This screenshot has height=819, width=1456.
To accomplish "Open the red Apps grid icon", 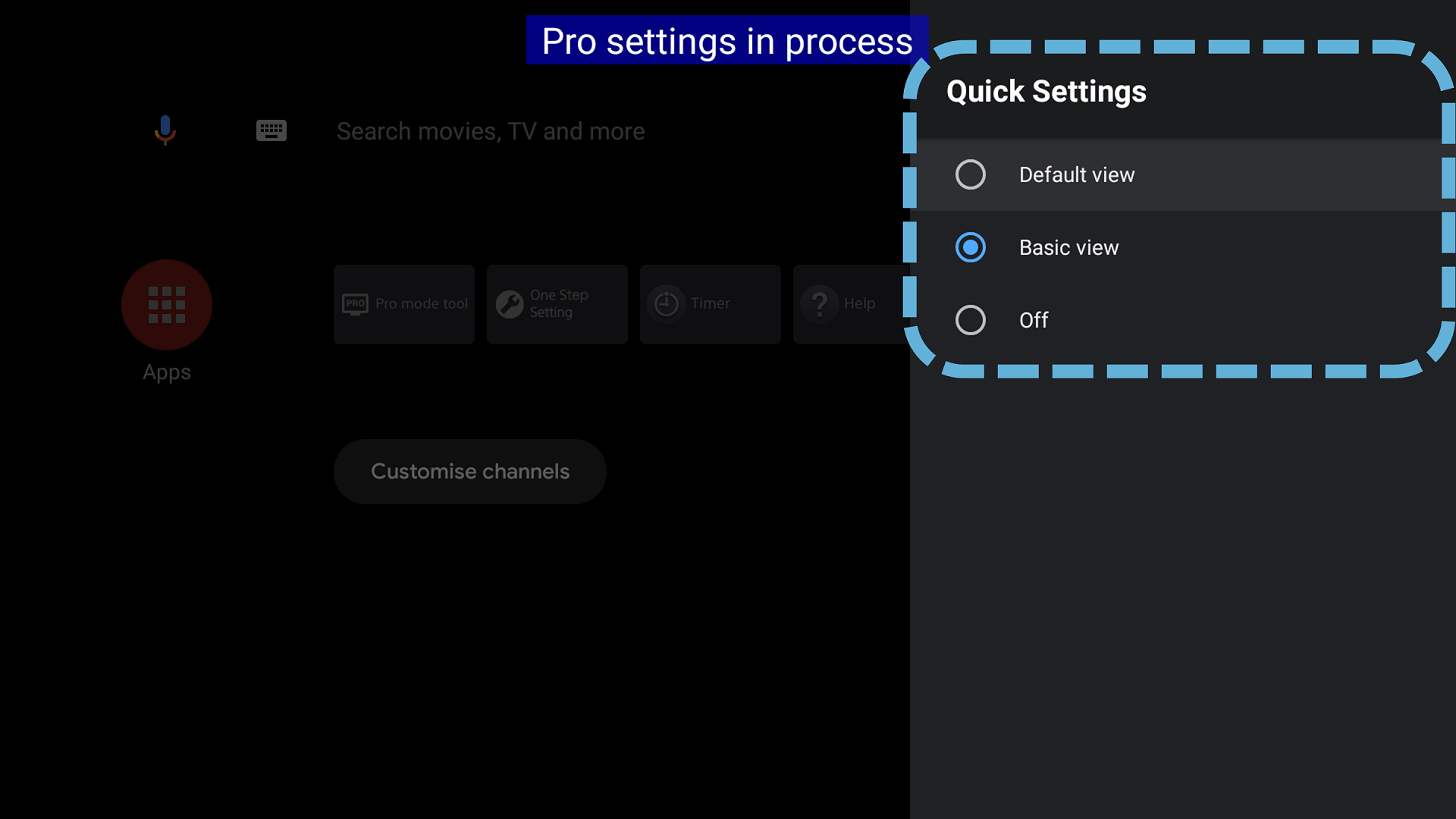I will (x=167, y=305).
